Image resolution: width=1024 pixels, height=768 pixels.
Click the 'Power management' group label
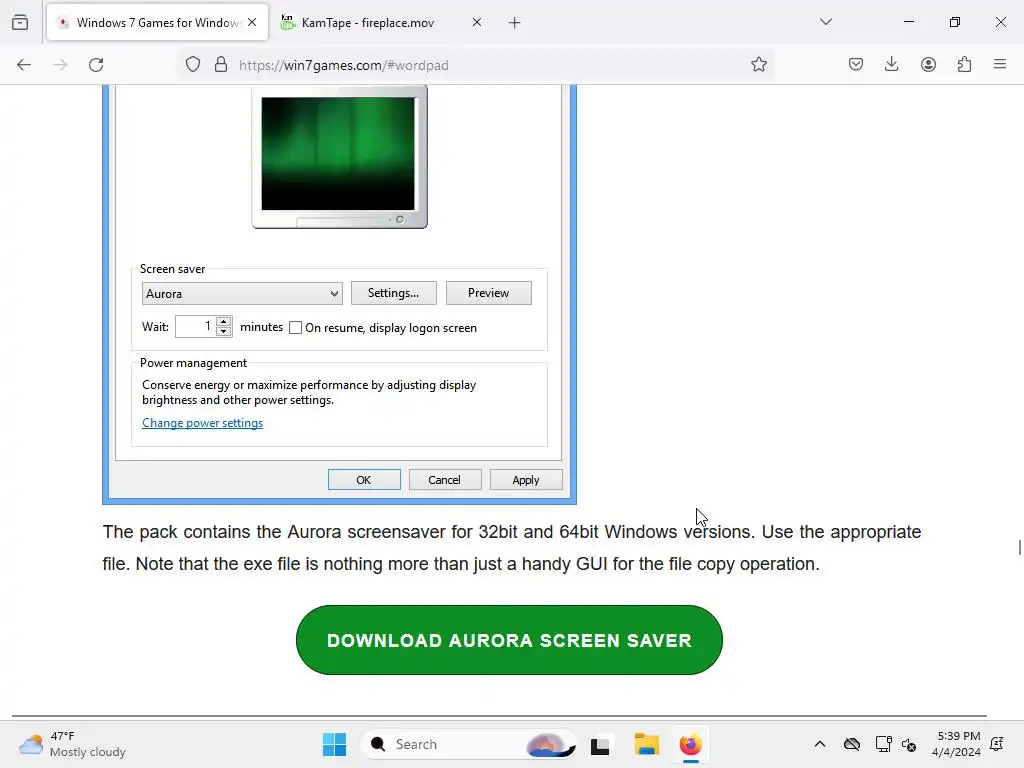click(193, 362)
